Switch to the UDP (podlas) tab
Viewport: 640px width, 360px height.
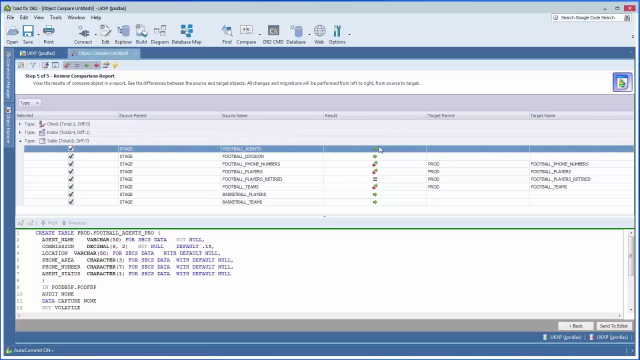click(38, 53)
